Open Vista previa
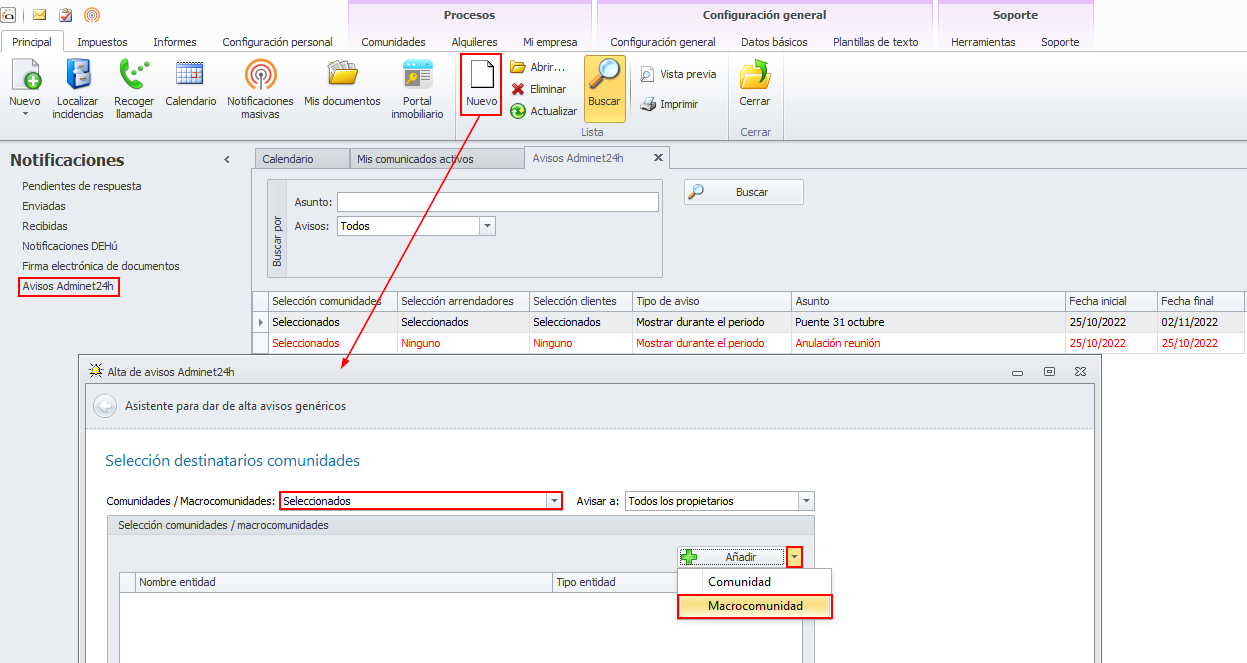The width and height of the screenshot is (1247, 663). 678,74
